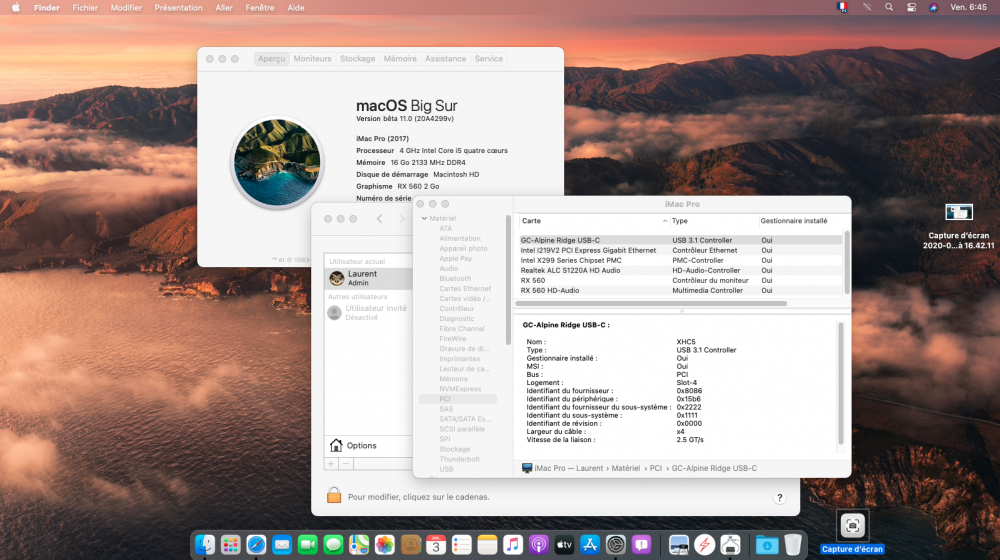
Task: Switch to the Service tab
Action: tap(489, 59)
